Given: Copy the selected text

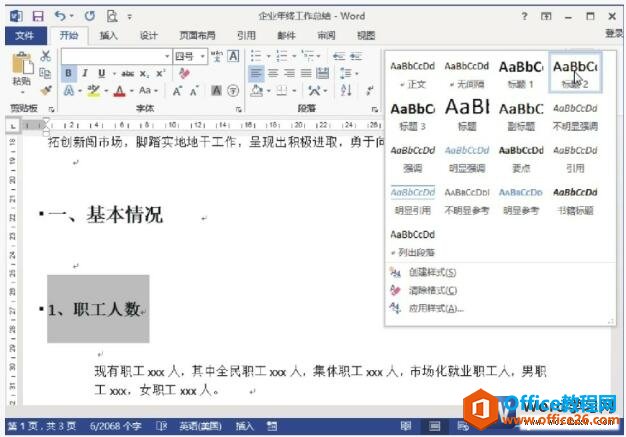Looking at the screenshot, I should point(46,73).
